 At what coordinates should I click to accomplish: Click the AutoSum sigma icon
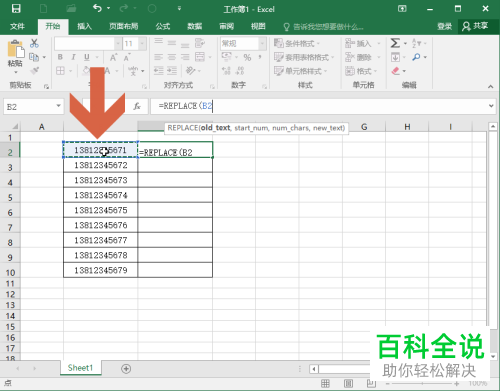point(395,43)
